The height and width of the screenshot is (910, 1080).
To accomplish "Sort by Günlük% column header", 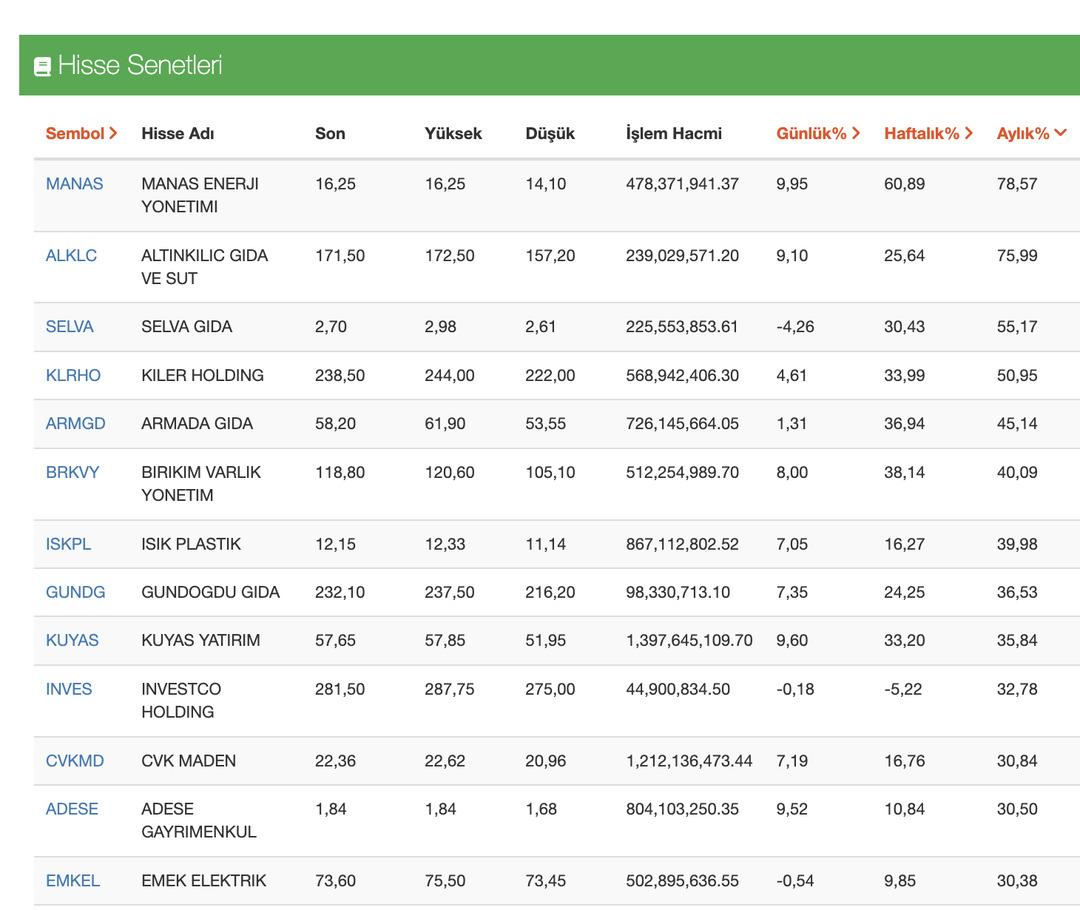I will [x=817, y=133].
